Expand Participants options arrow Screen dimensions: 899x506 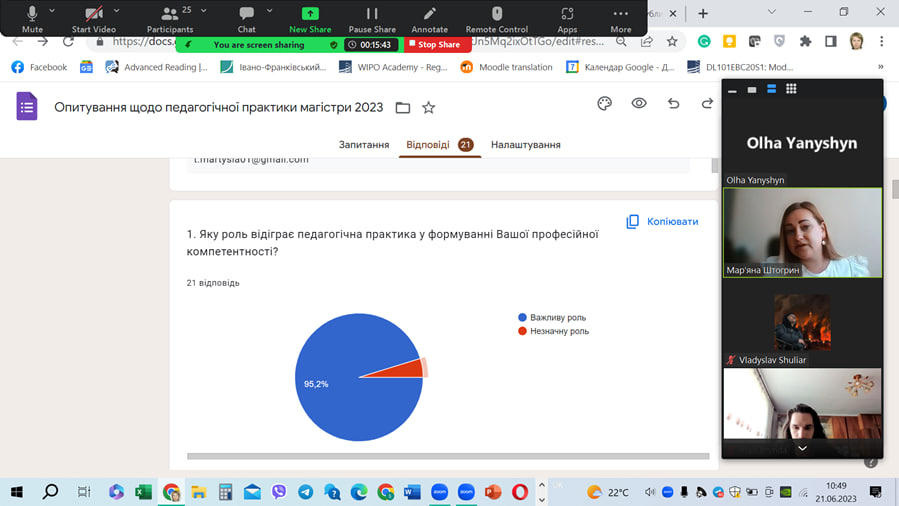pyautogui.click(x=204, y=10)
